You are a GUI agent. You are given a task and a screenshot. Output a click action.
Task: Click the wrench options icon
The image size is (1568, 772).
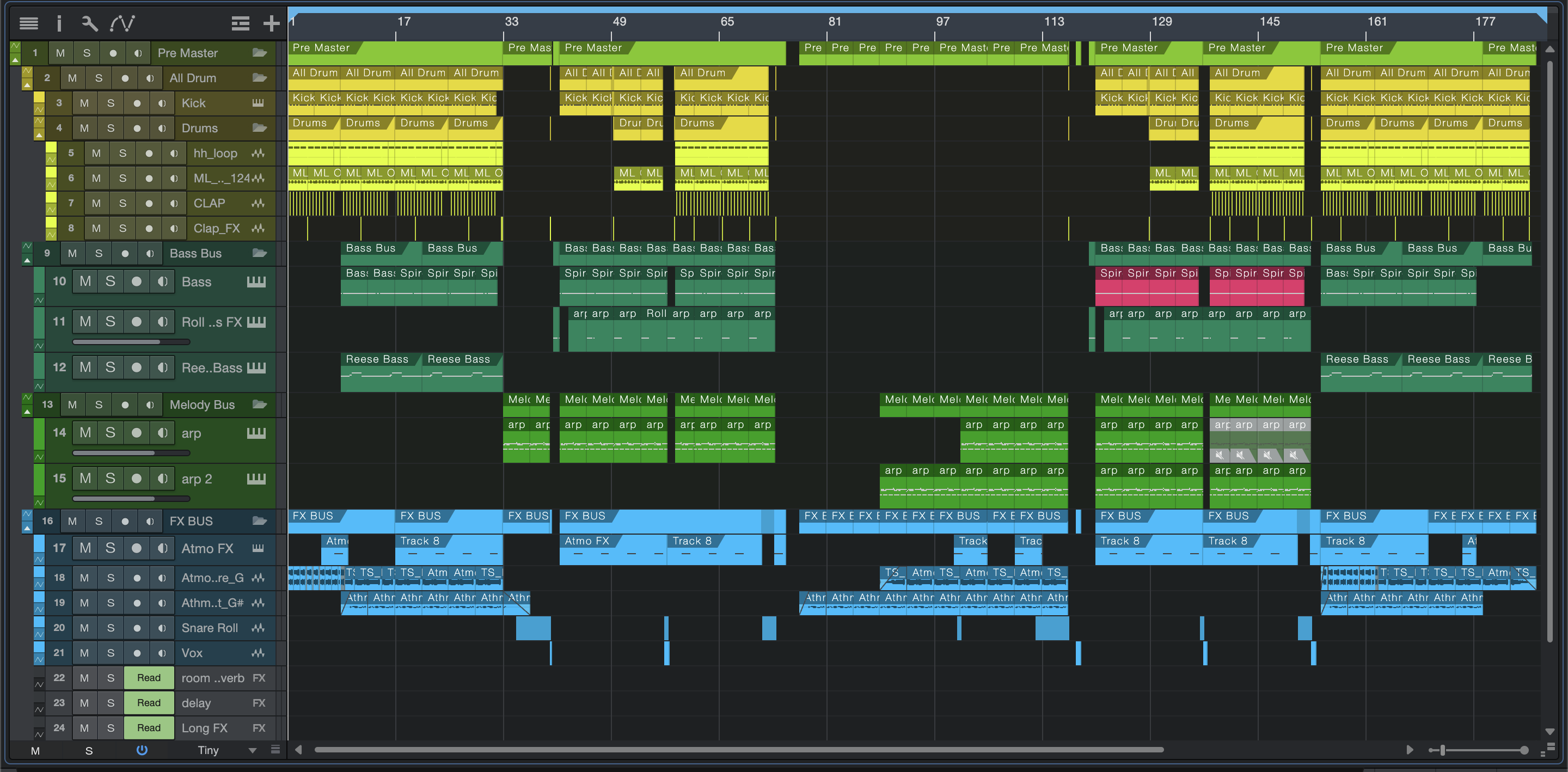pyautogui.click(x=89, y=23)
